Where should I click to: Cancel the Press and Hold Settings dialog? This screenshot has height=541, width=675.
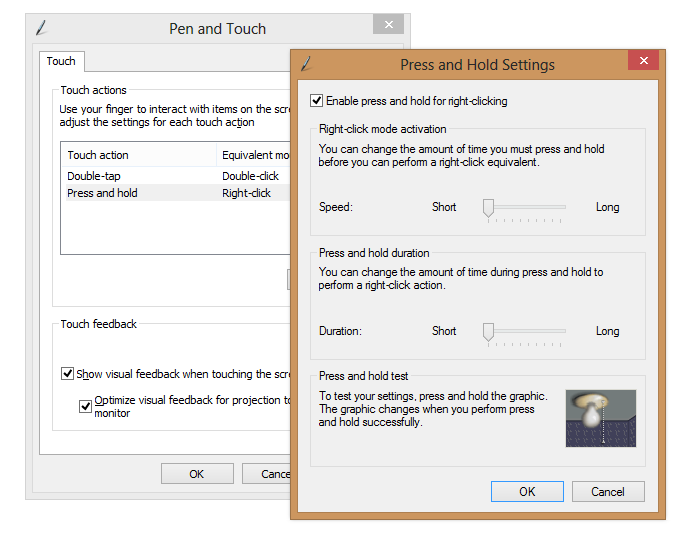point(608,491)
